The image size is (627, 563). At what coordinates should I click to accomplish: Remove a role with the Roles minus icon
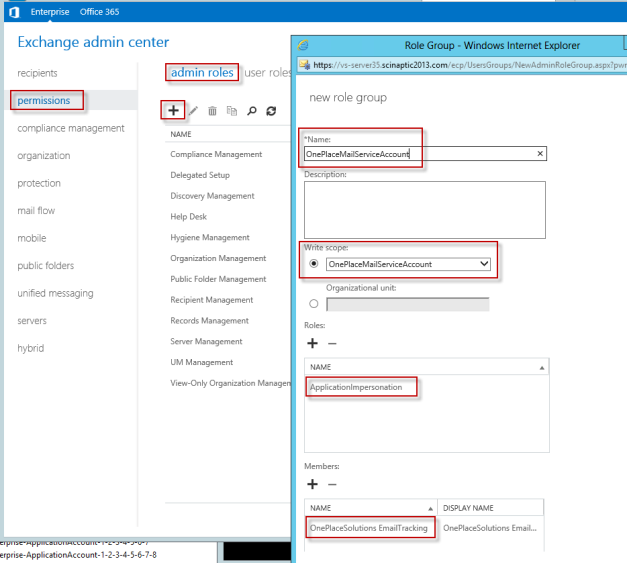coord(332,343)
